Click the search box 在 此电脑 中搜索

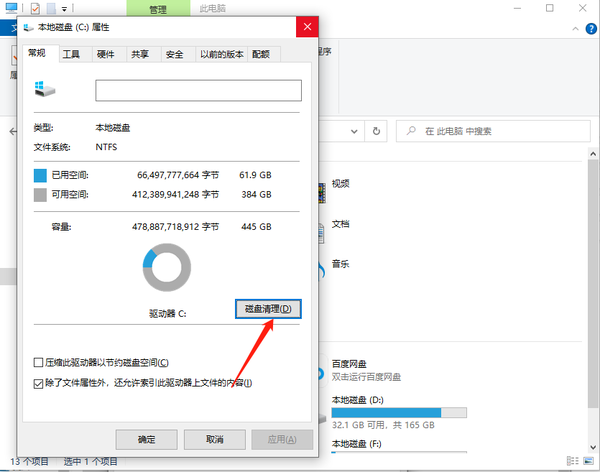click(x=493, y=131)
